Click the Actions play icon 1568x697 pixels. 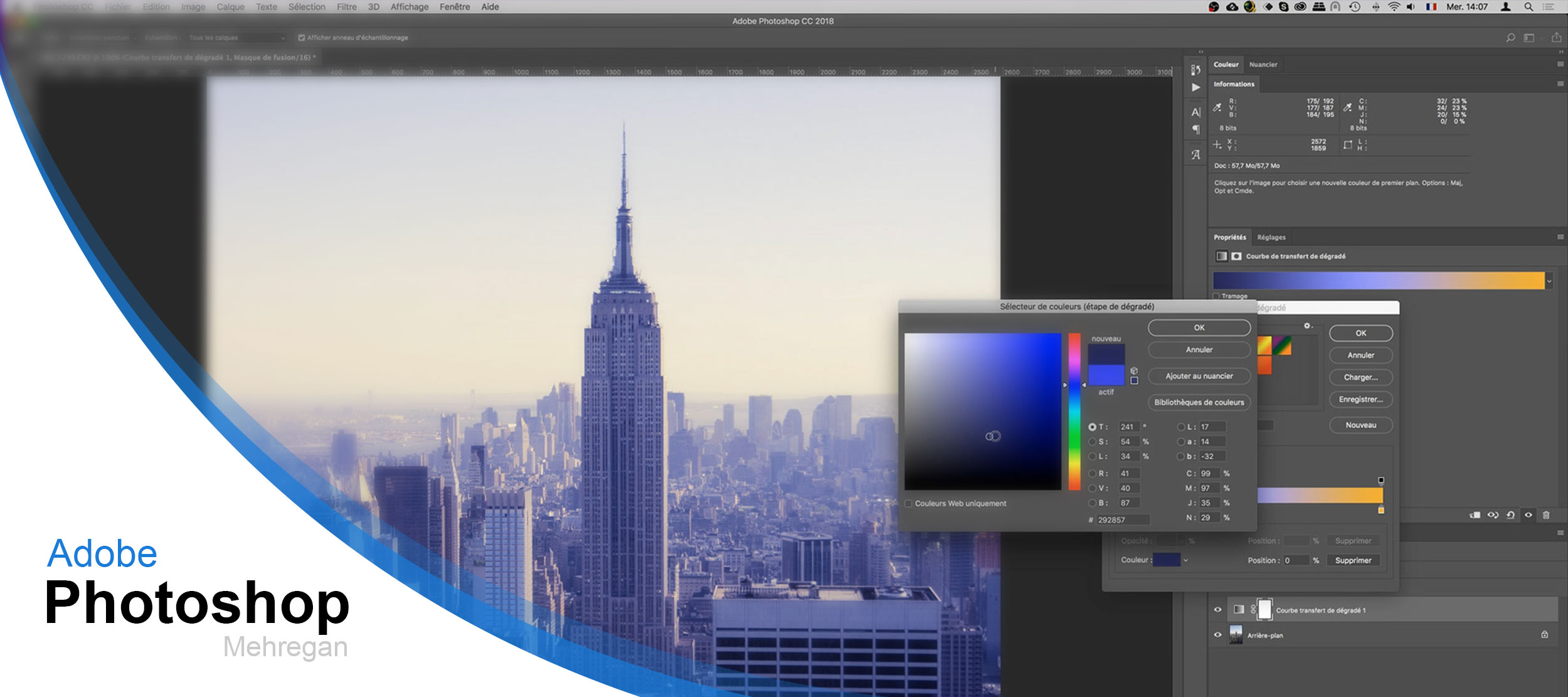[1196, 87]
